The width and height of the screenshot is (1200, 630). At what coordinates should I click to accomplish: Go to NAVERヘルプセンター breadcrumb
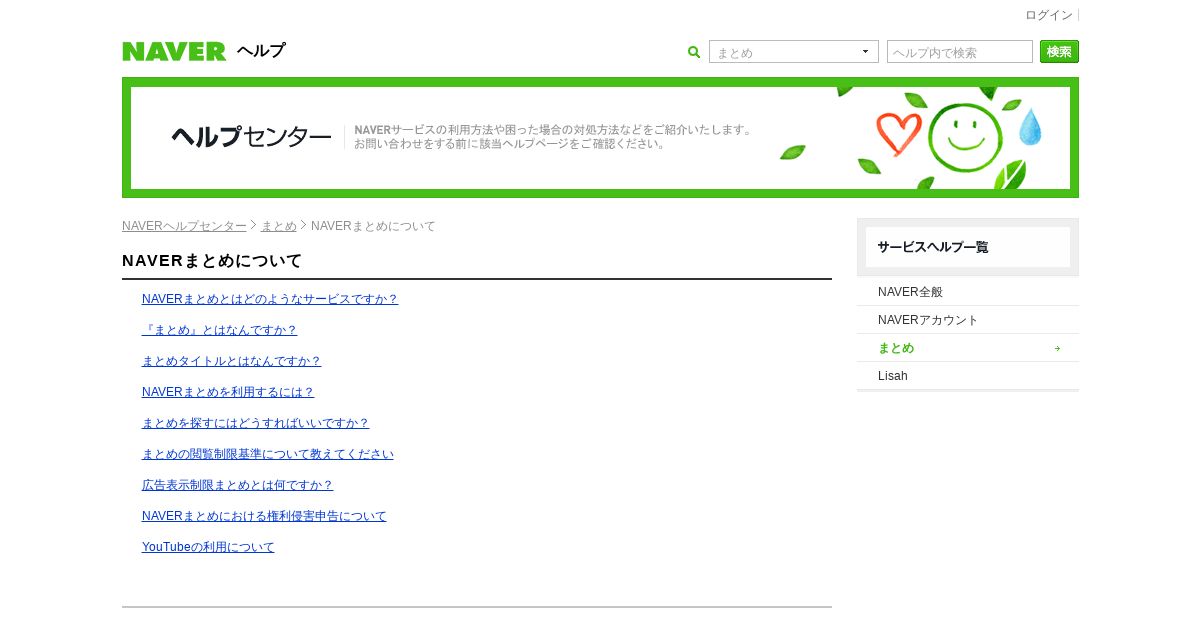pyautogui.click(x=184, y=226)
